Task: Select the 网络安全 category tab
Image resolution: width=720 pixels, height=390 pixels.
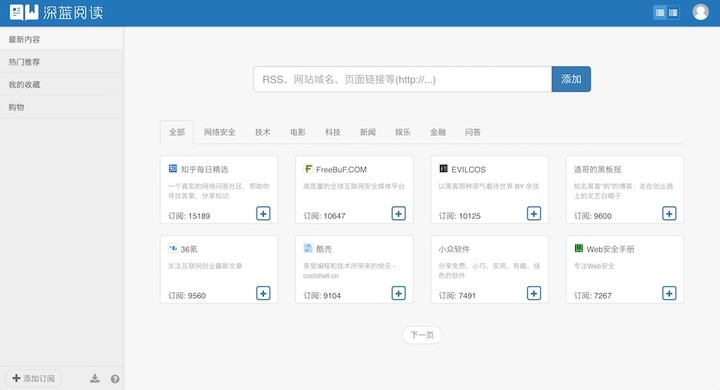Action: point(219,132)
